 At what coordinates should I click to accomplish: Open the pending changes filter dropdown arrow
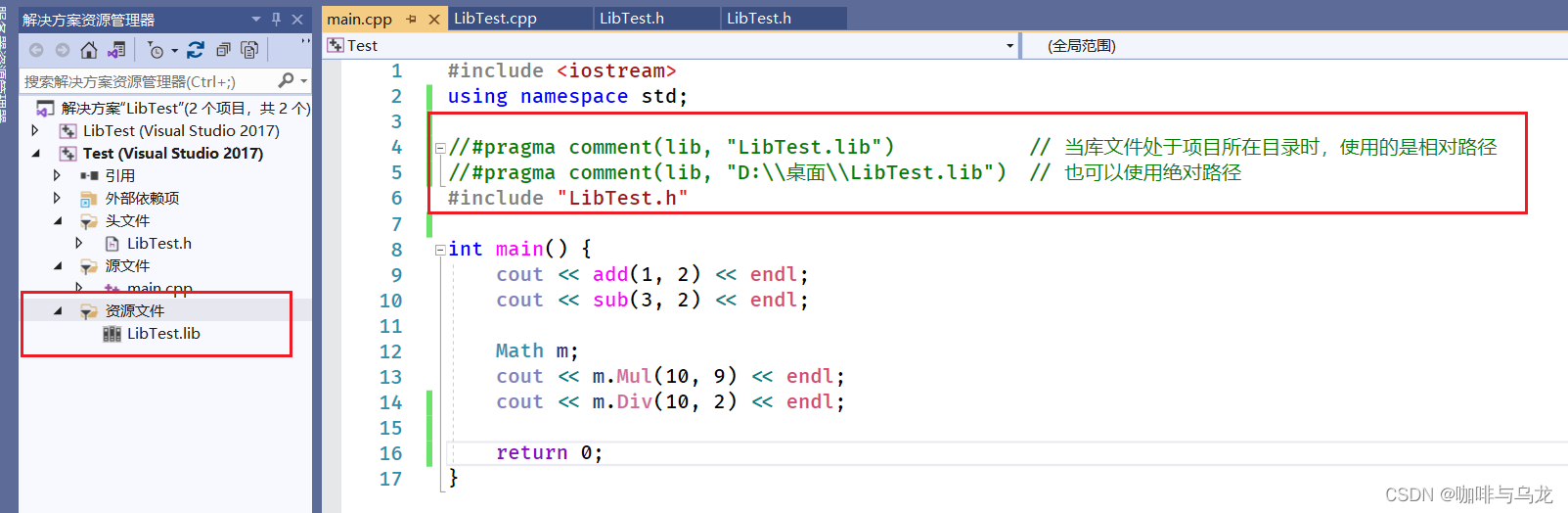[175, 50]
